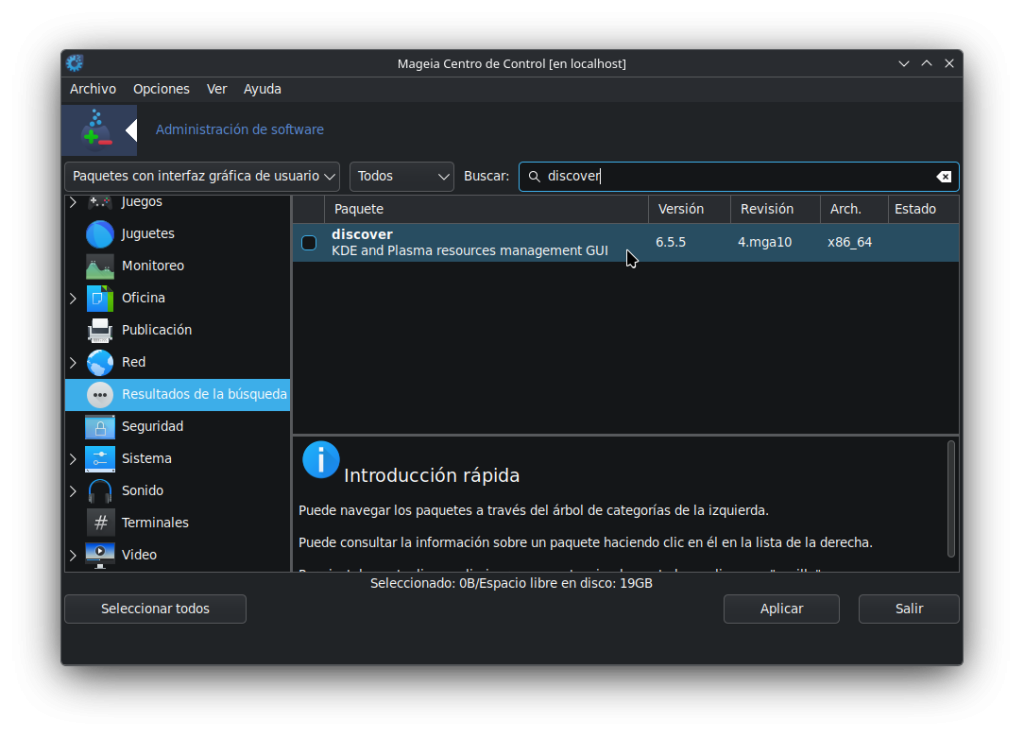Image resolution: width=1024 pixels, height=738 pixels.
Task: Expand the Juegos category
Action: tap(73, 202)
